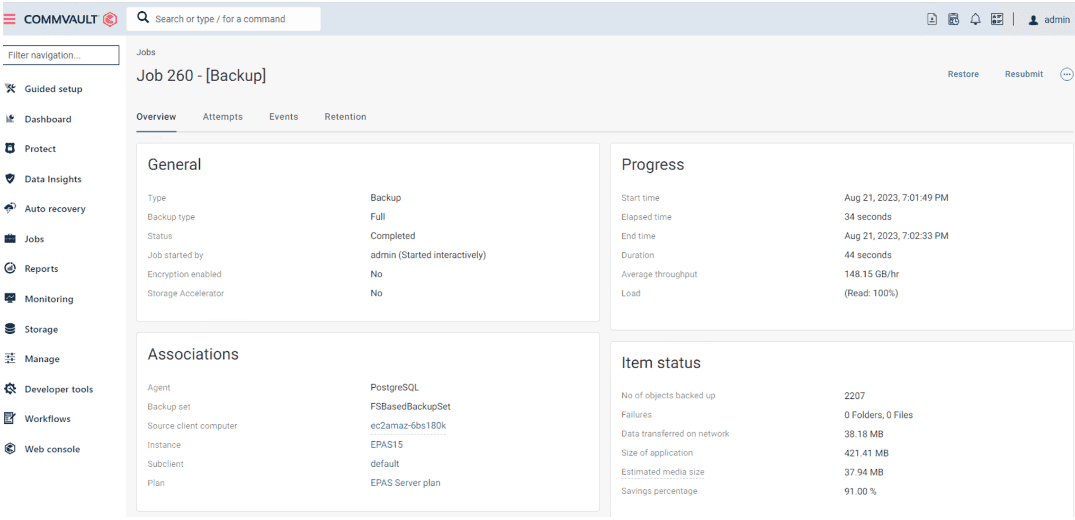Click the Guided setup tools icon

click(10, 88)
